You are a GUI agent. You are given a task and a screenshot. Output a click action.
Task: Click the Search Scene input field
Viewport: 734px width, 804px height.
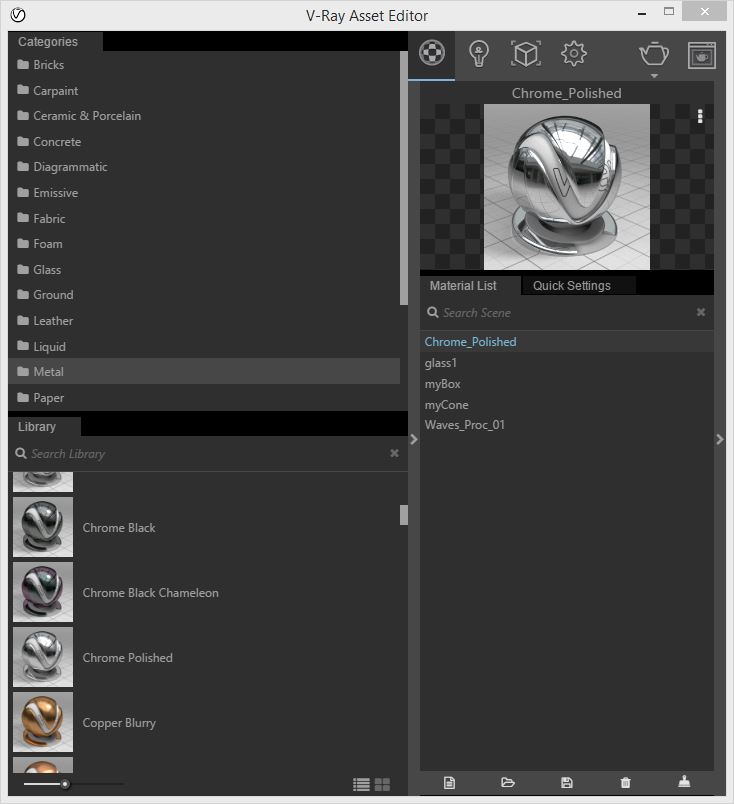pyautogui.click(x=567, y=313)
